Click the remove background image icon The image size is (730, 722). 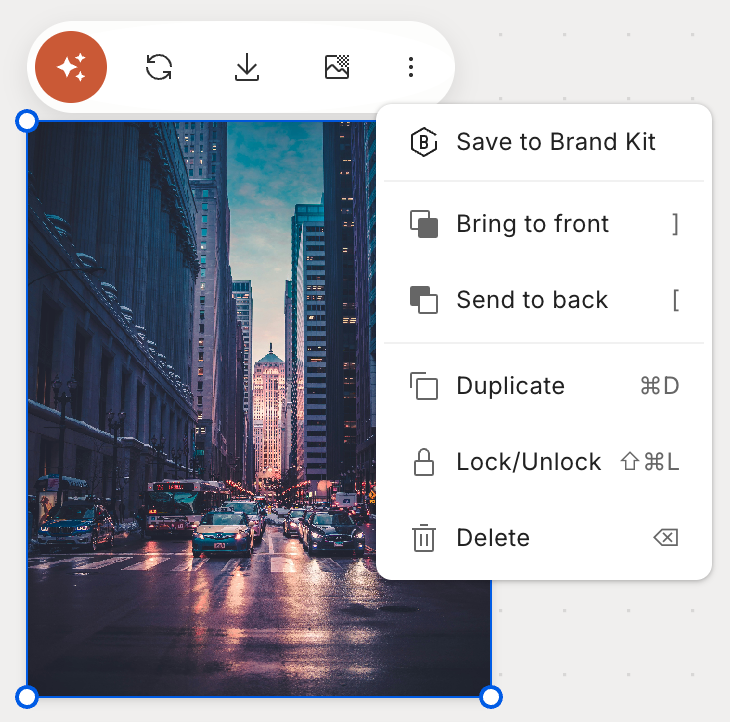coord(337,67)
